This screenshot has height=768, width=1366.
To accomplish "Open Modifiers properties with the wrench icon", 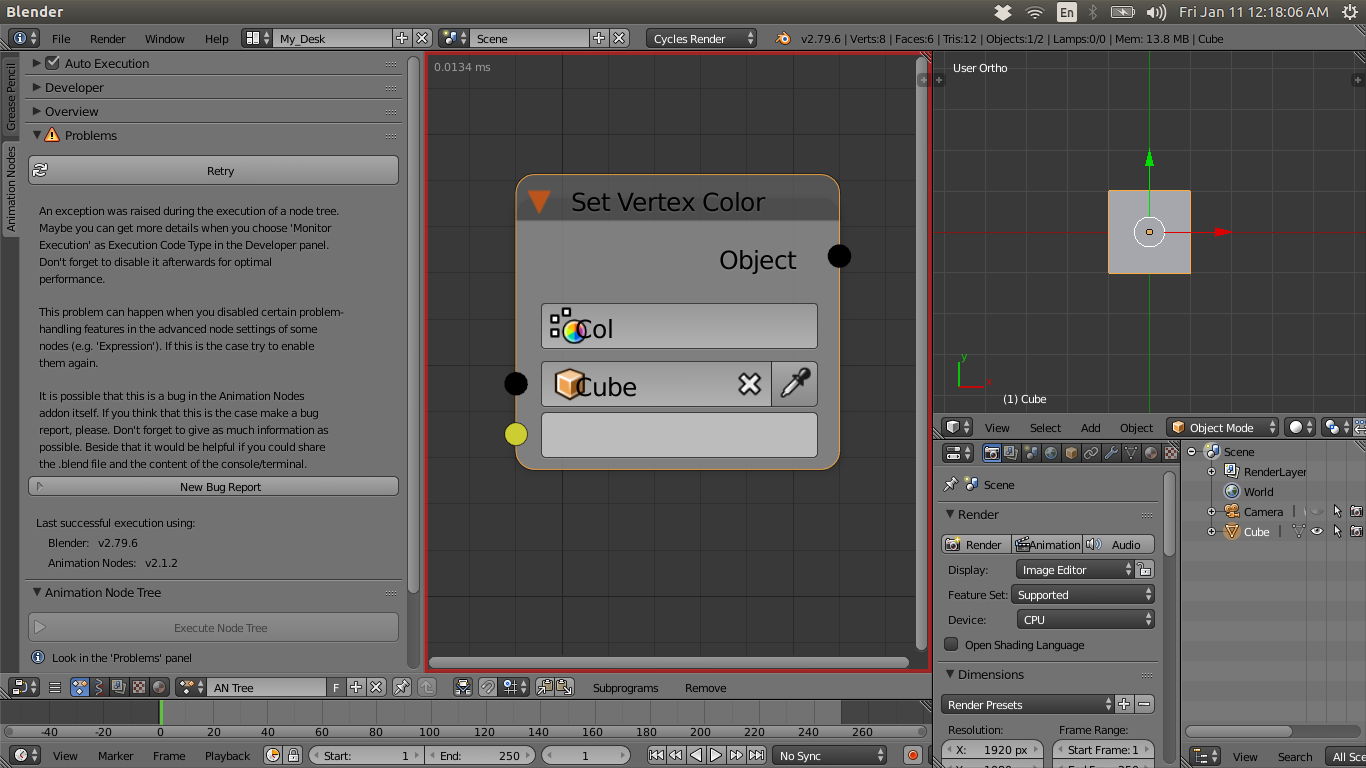I will tap(1110, 452).
